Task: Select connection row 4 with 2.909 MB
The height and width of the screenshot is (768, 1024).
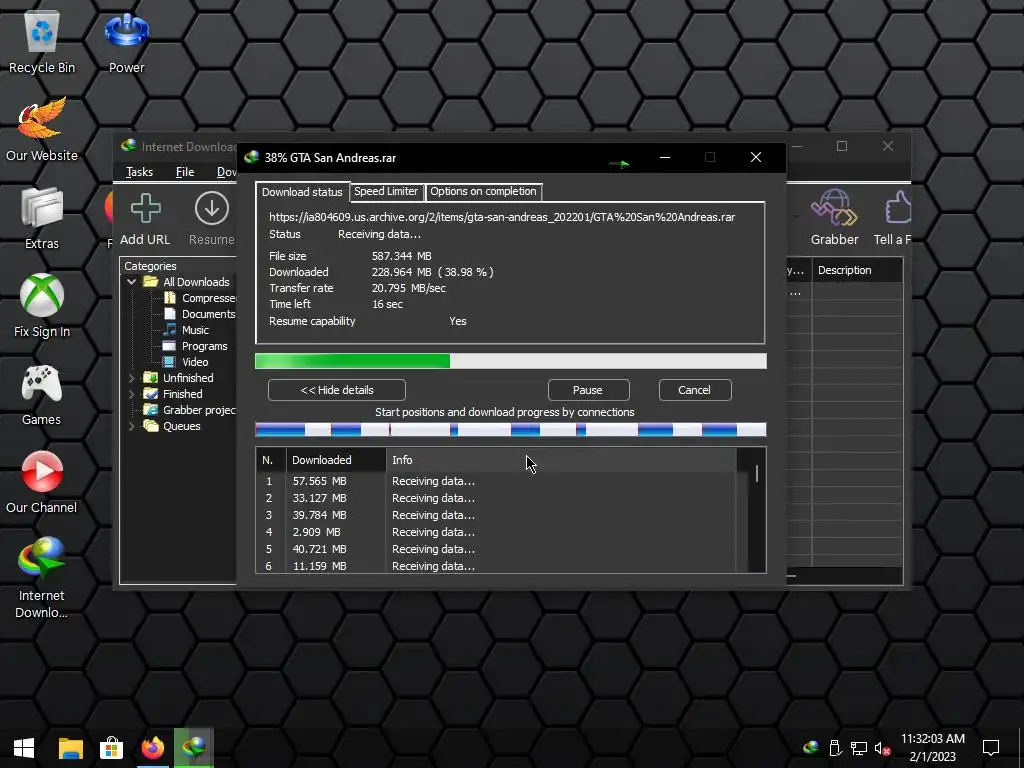Action: pyautogui.click(x=496, y=532)
